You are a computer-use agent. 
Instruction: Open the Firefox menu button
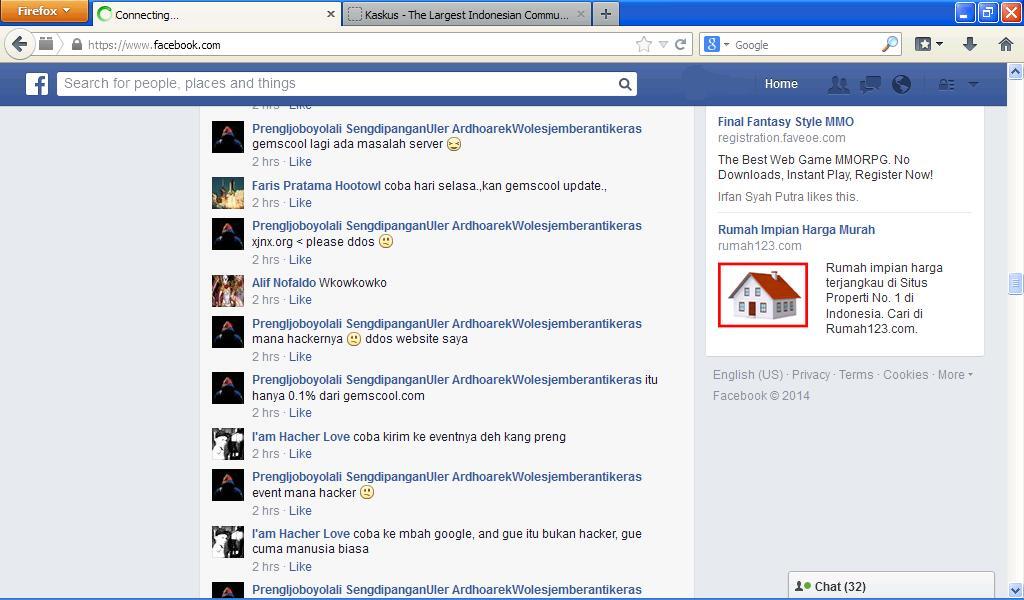[44, 11]
